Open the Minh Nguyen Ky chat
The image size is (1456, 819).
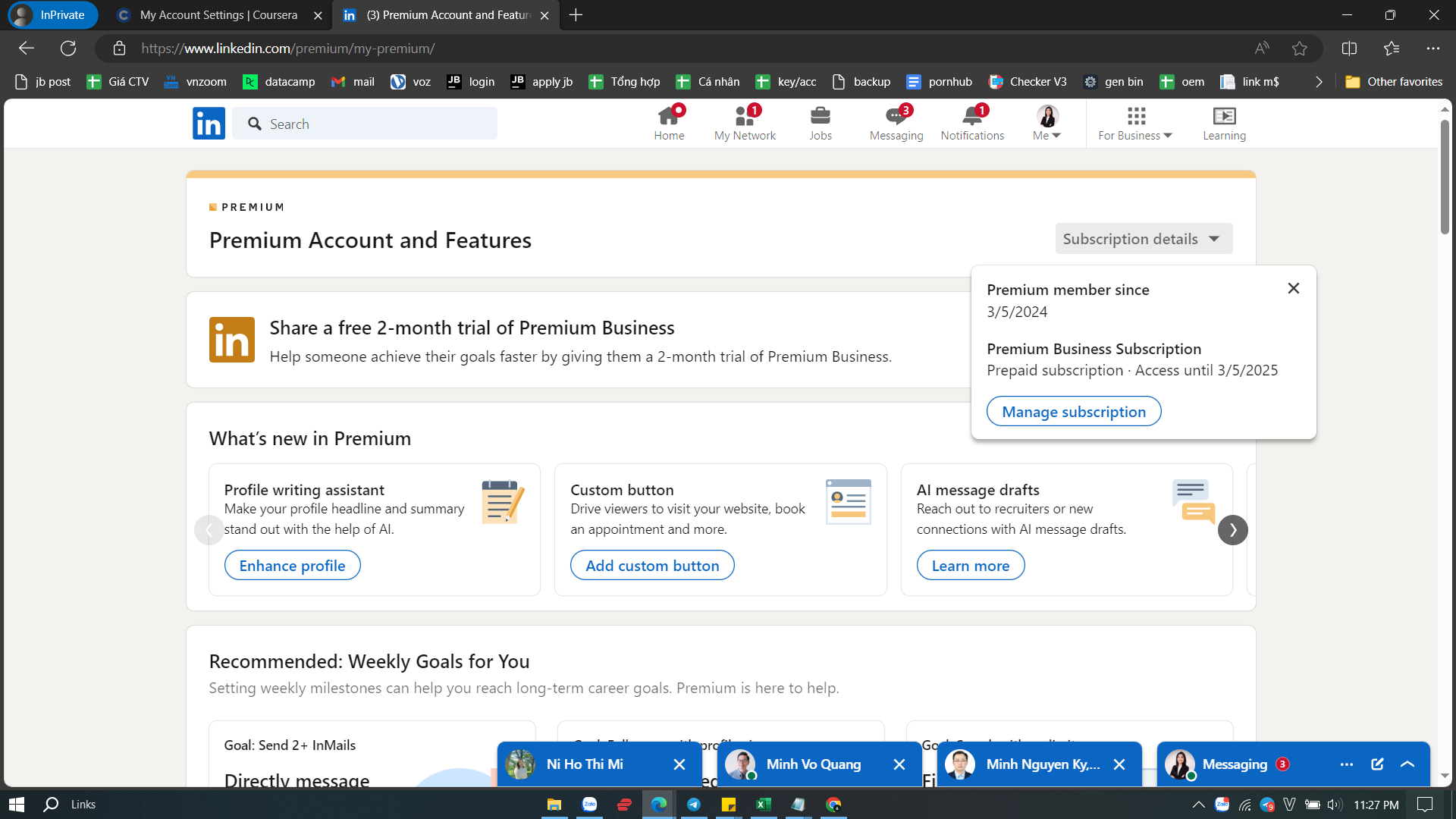[1043, 764]
